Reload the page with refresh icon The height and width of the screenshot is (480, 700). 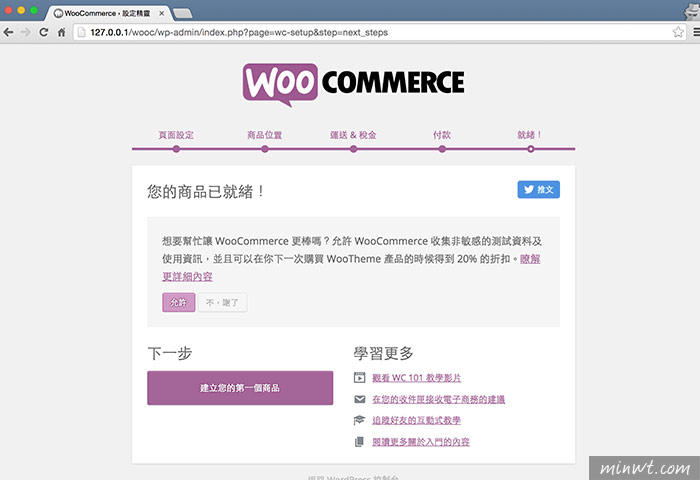[x=43, y=32]
